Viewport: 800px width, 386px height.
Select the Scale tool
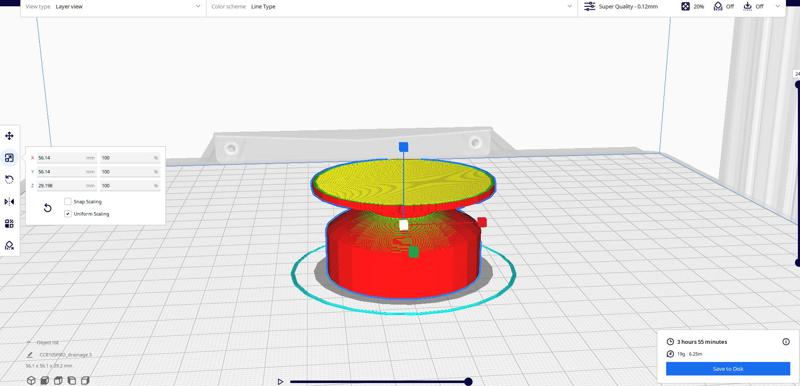[x=9, y=158]
